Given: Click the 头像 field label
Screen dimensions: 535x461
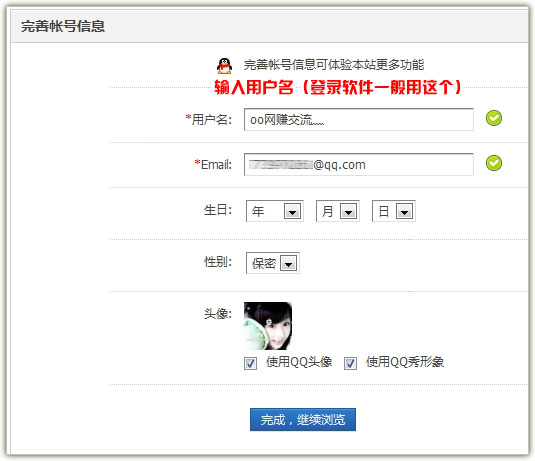Looking at the screenshot, I should 218,313.
